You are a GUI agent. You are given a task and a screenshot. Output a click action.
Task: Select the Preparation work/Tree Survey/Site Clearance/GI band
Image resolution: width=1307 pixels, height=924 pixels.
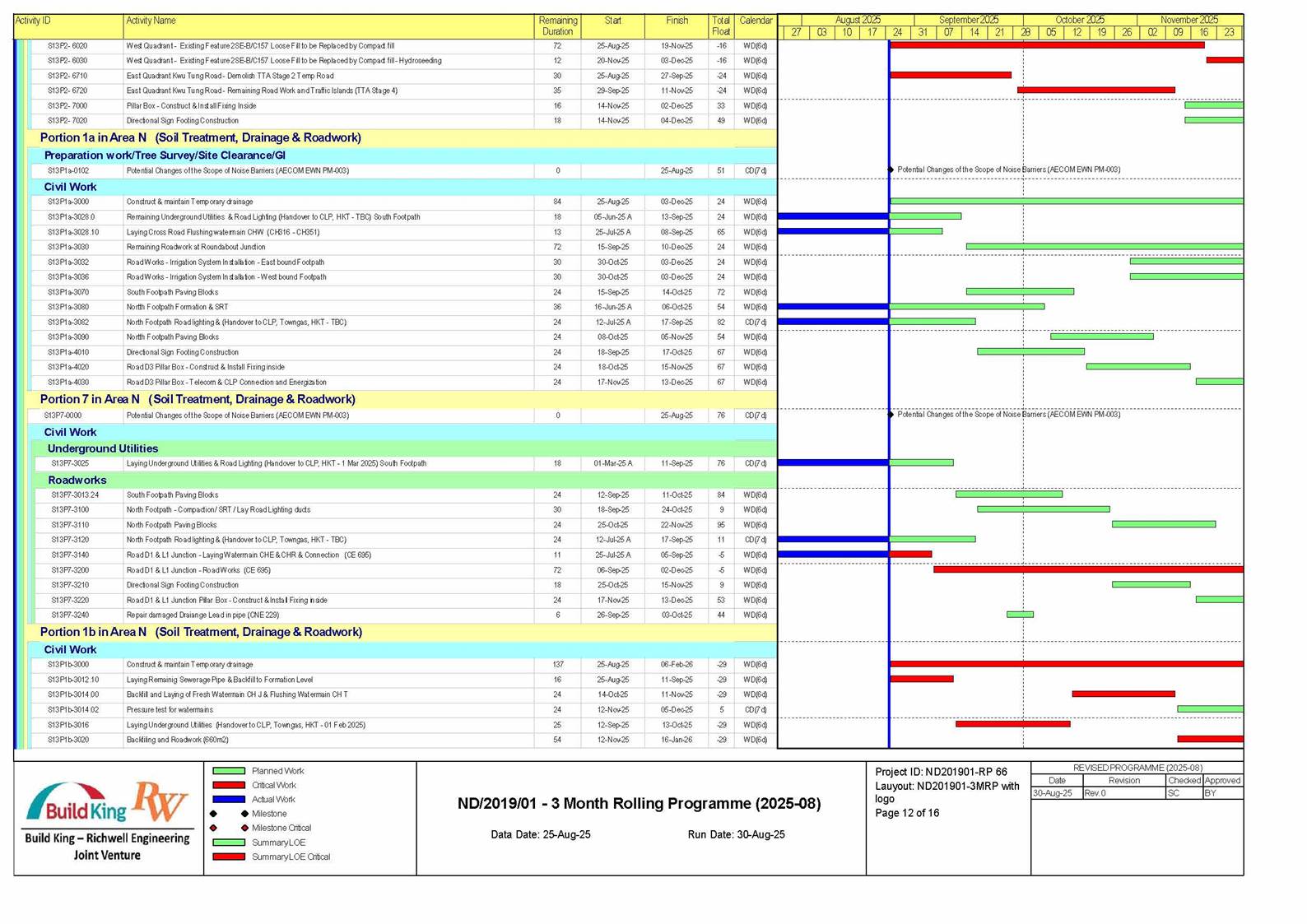tap(406, 155)
